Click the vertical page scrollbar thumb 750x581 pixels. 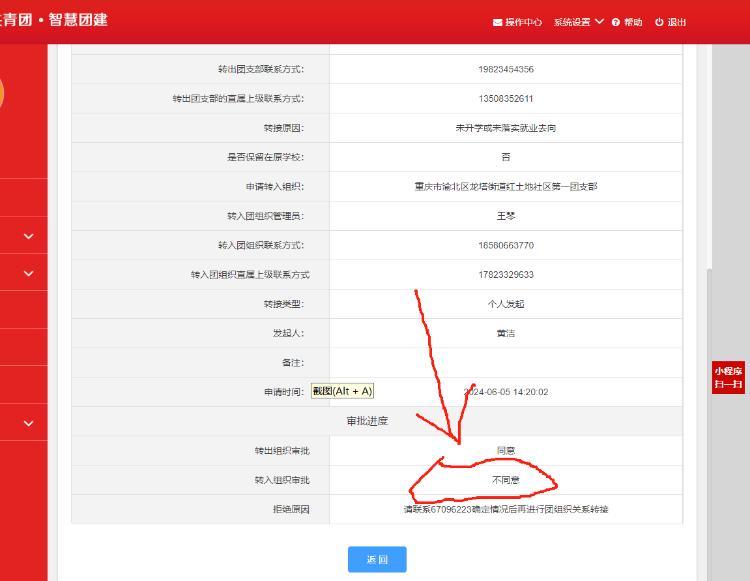pyautogui.click(x=709, y=423)
